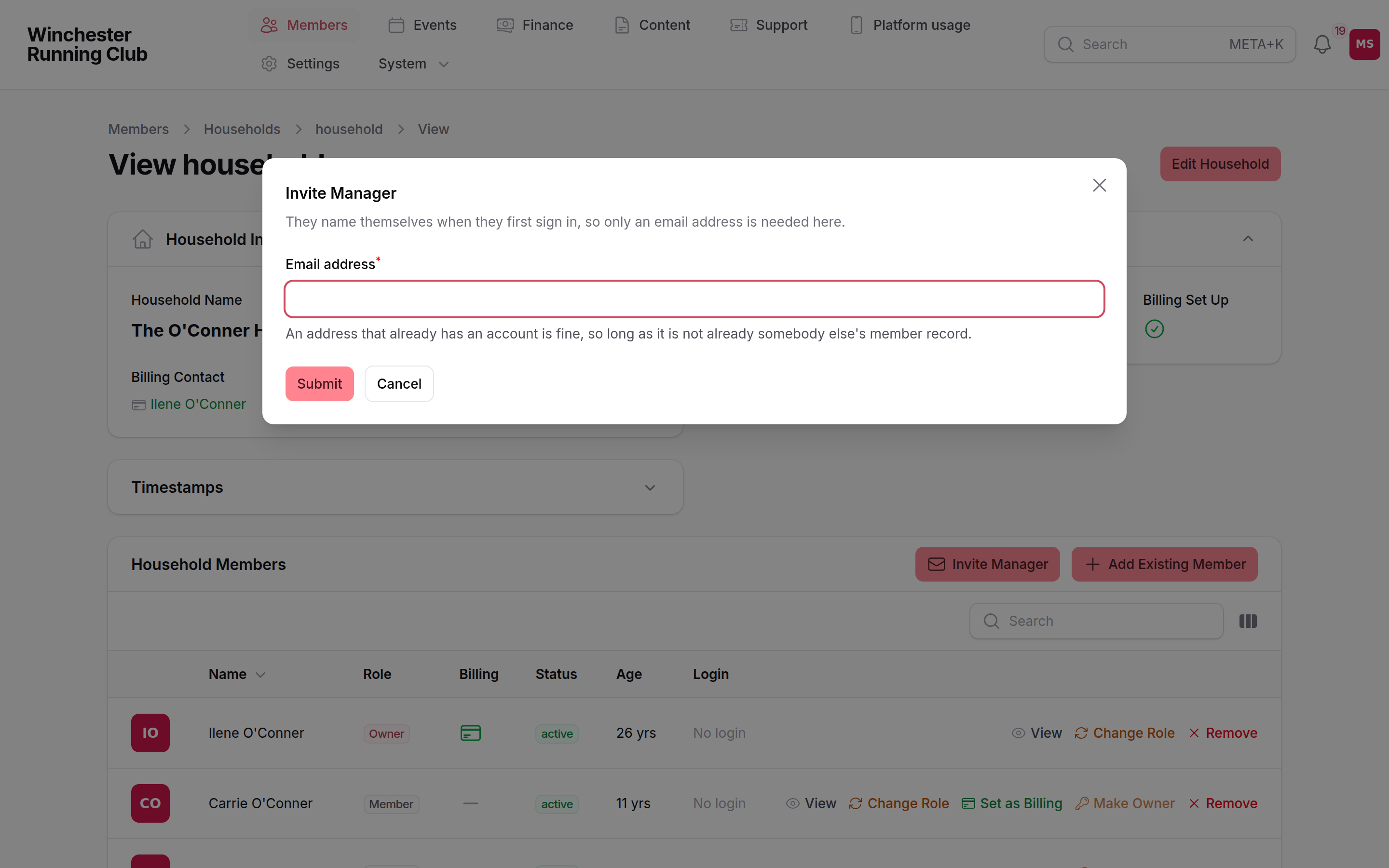Expand the Timestamps section
The width and height of the screenshot is (1389, 868).
click(x=650, y=488)
